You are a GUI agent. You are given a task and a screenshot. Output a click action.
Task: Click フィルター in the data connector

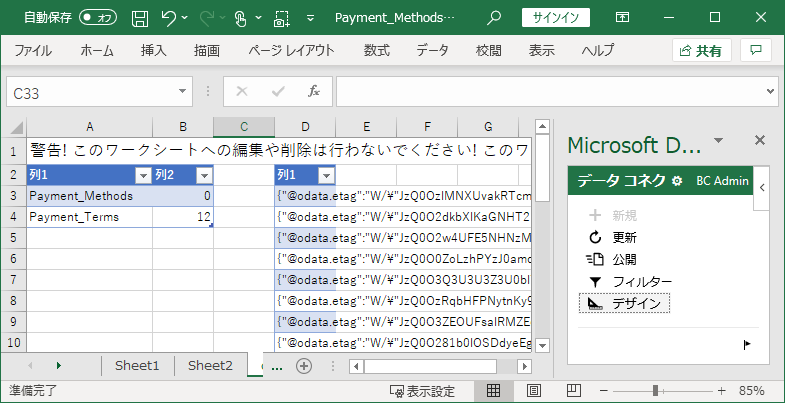(630, 281)
